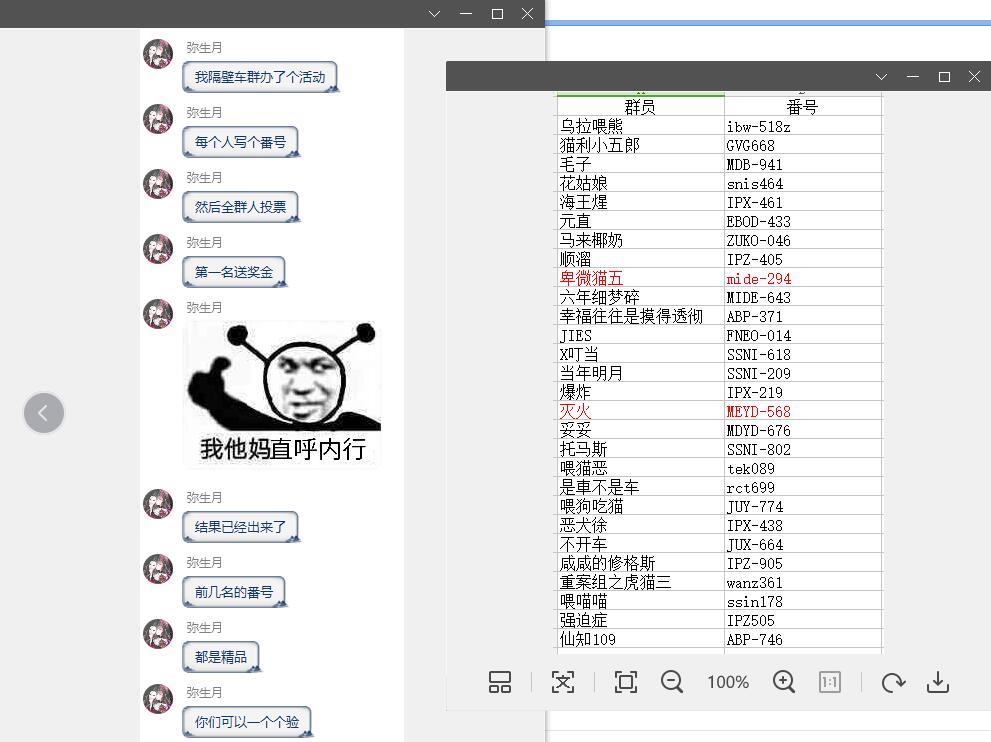991x742 pixels.
Task: Click the 群员 column header
Action: click(640, 106)
